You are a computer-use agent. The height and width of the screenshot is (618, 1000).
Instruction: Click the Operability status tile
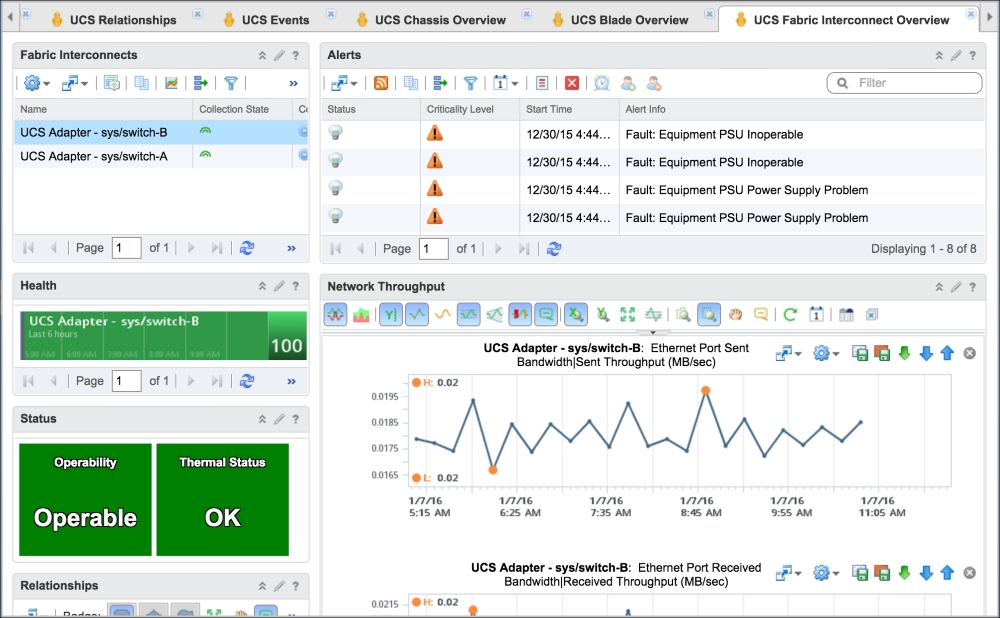85,499
